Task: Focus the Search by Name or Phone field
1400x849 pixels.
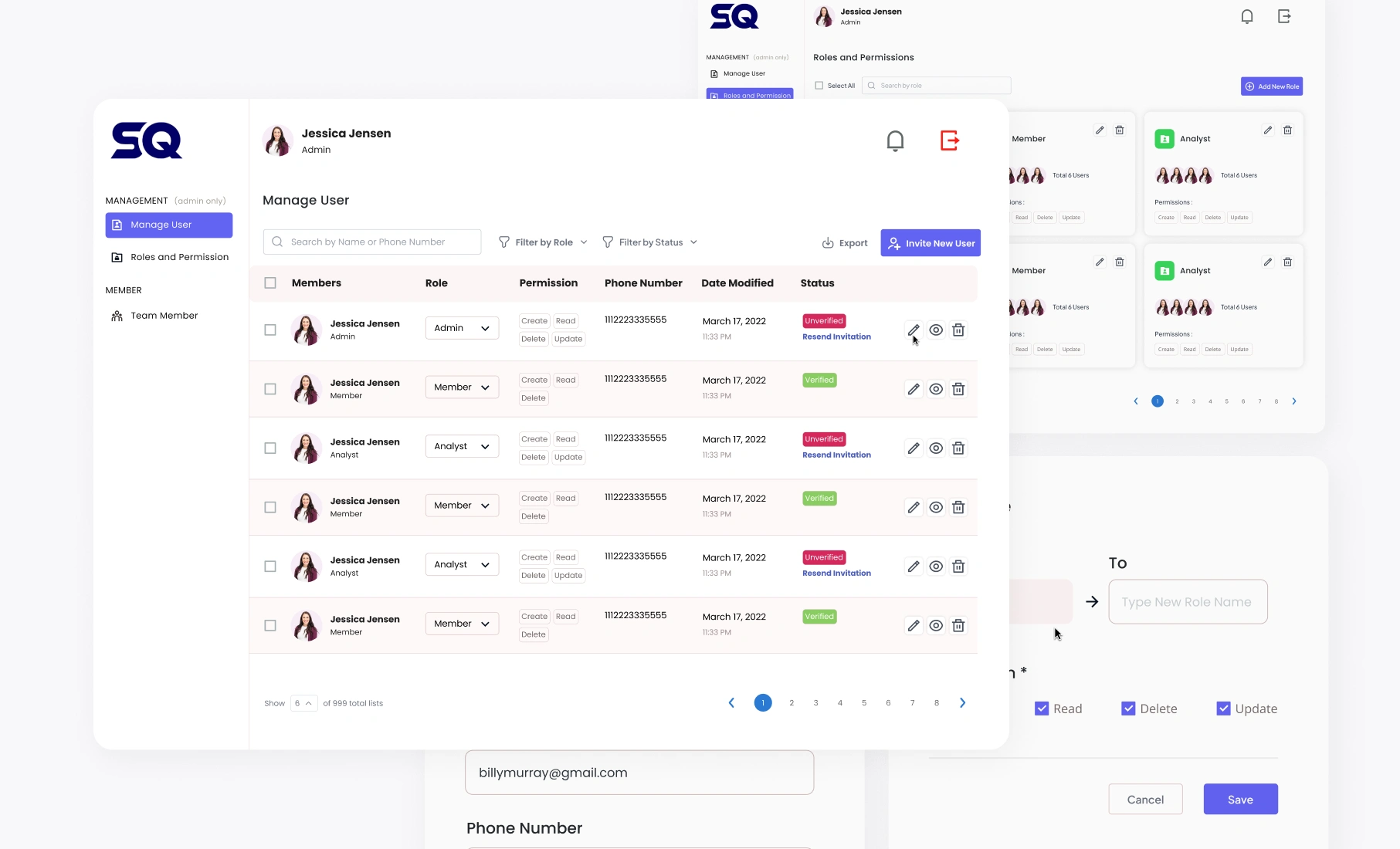Action: click(372, 242)
